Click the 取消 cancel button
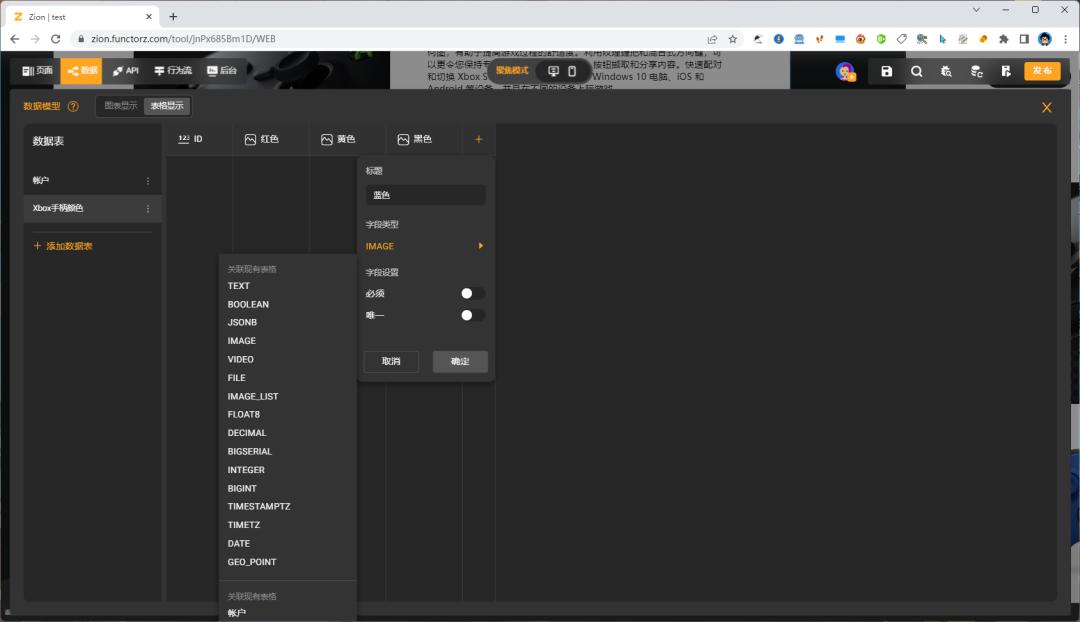1080x622 pixels. (x=391, y=361)
